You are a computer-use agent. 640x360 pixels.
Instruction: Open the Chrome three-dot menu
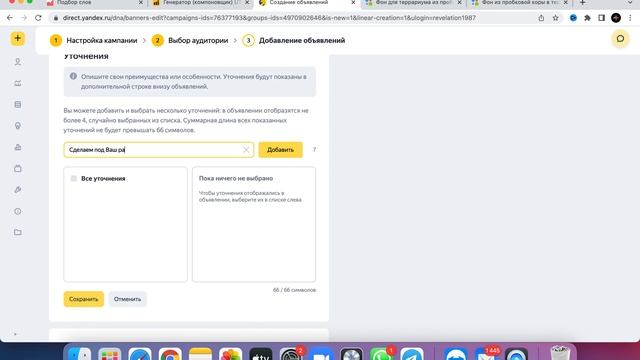630,18
